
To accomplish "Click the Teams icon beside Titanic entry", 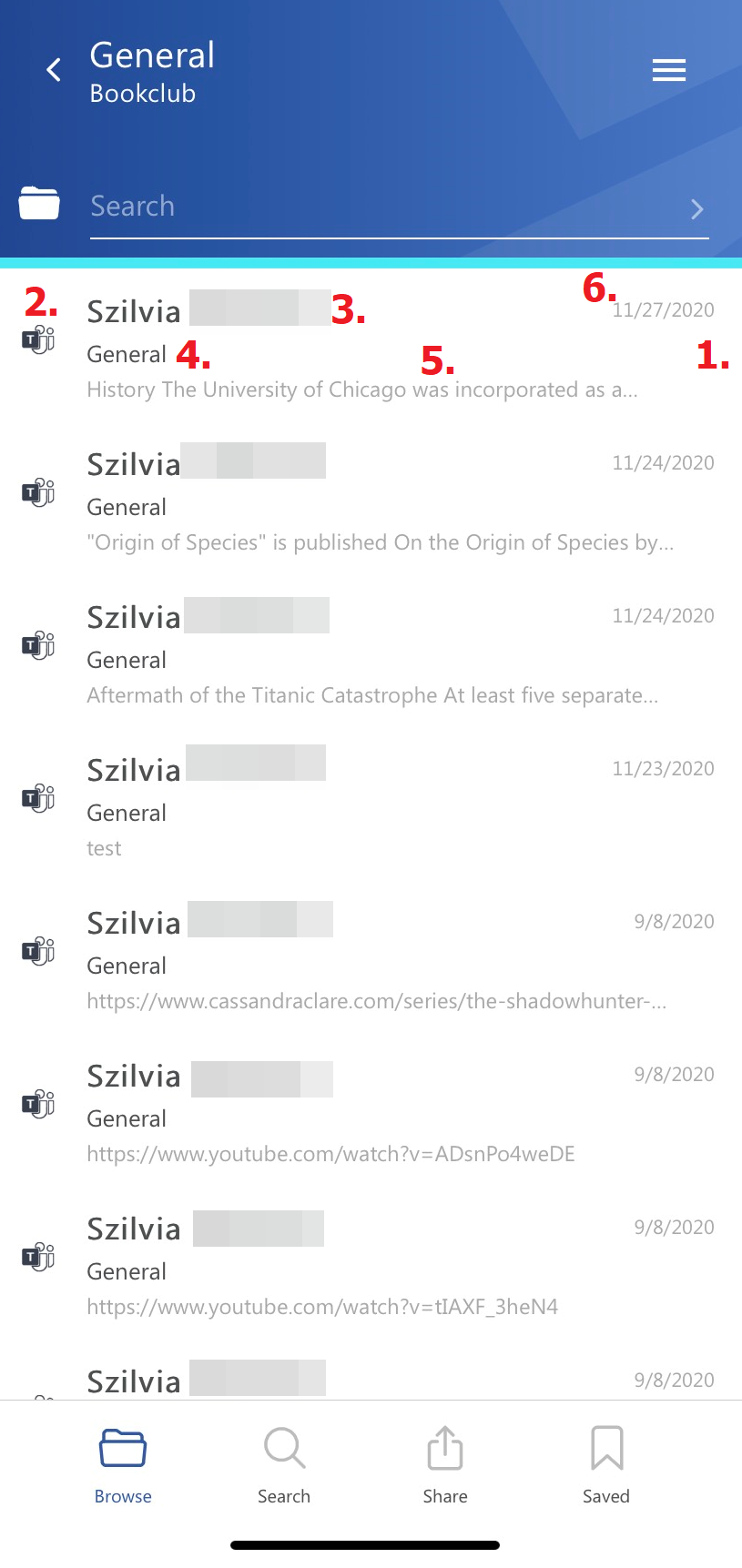I will pos(38,646).
